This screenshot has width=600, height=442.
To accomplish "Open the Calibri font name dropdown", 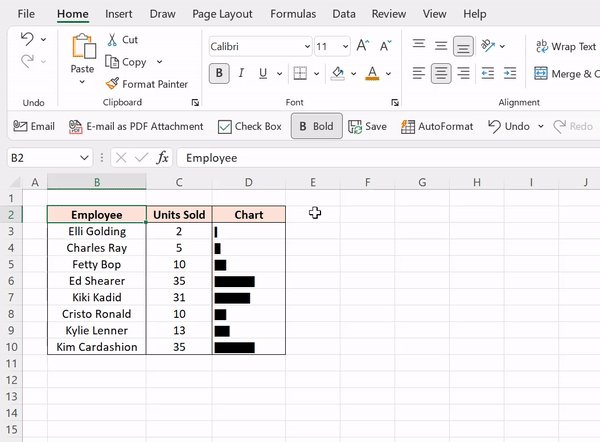I will 307,46.
